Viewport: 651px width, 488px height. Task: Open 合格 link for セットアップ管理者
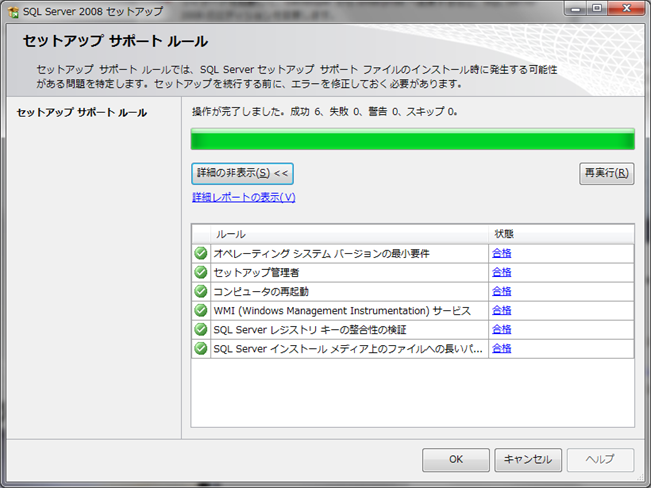pos(502,272)
